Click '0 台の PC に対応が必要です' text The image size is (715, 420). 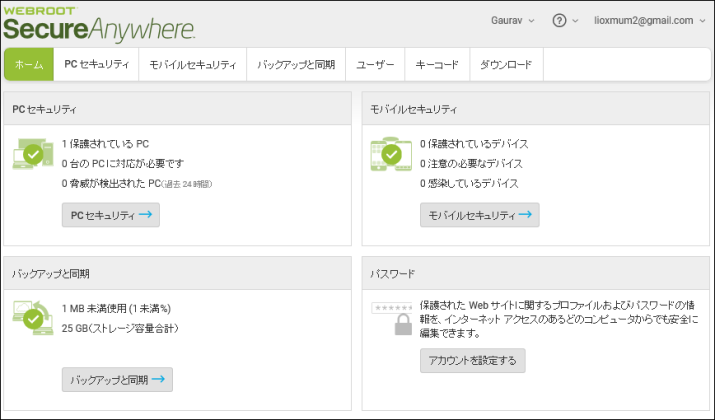point(123,164)
